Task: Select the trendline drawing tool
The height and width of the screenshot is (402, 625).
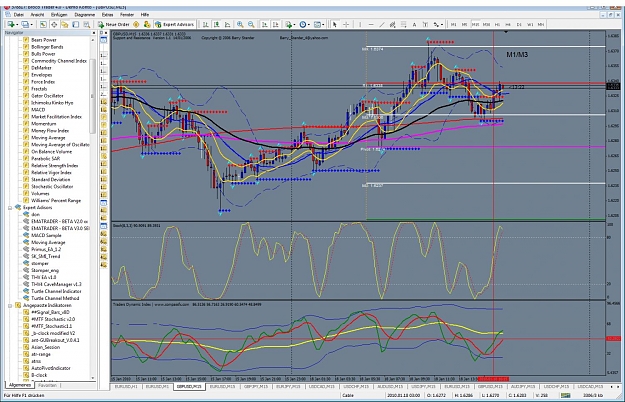Action: coord(382,24)
